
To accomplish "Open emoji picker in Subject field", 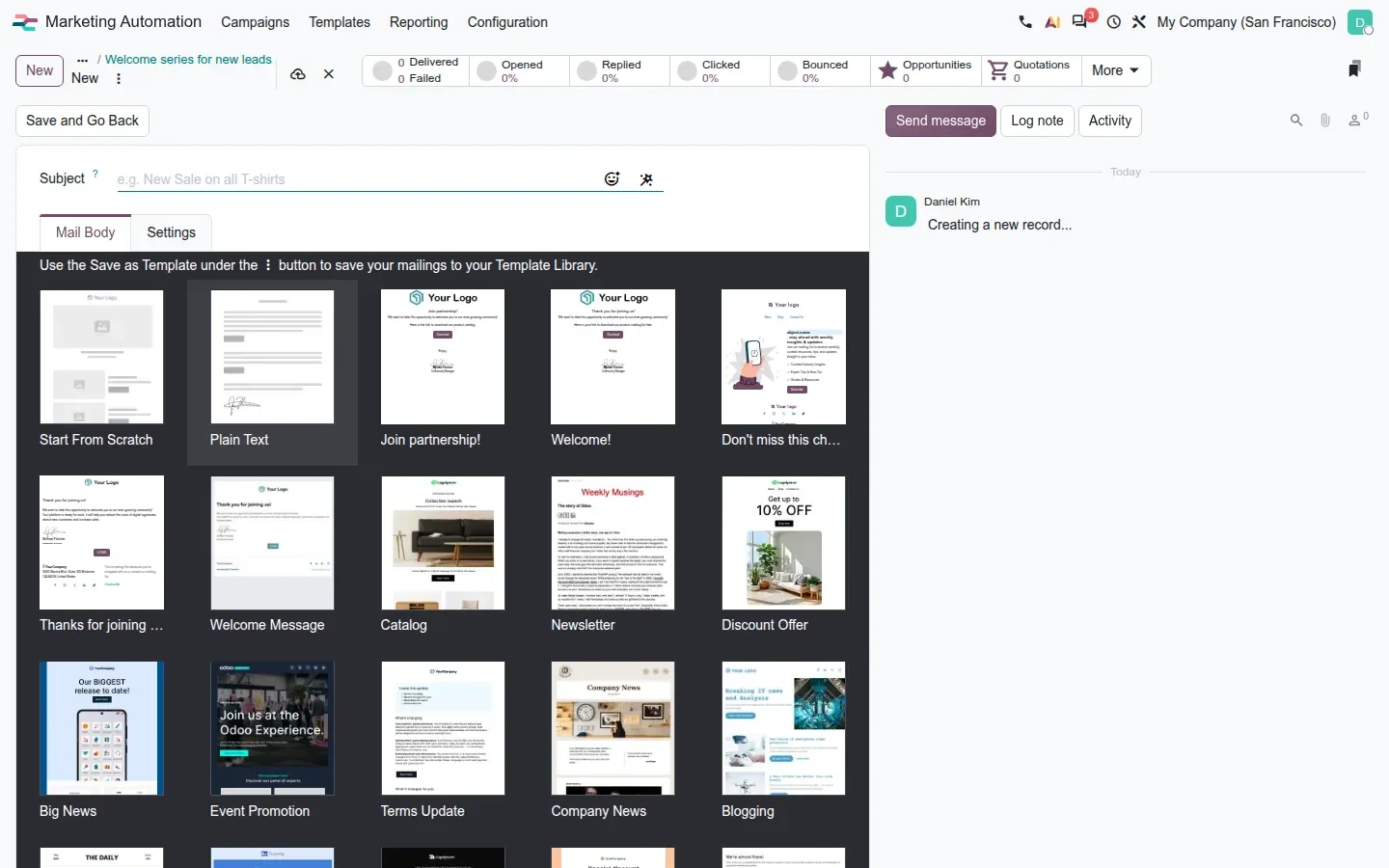I will pos(612,178).
